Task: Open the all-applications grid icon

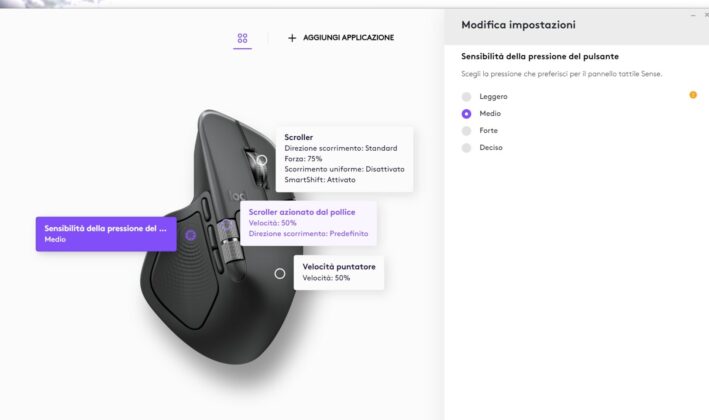Action: coord(242,38)
